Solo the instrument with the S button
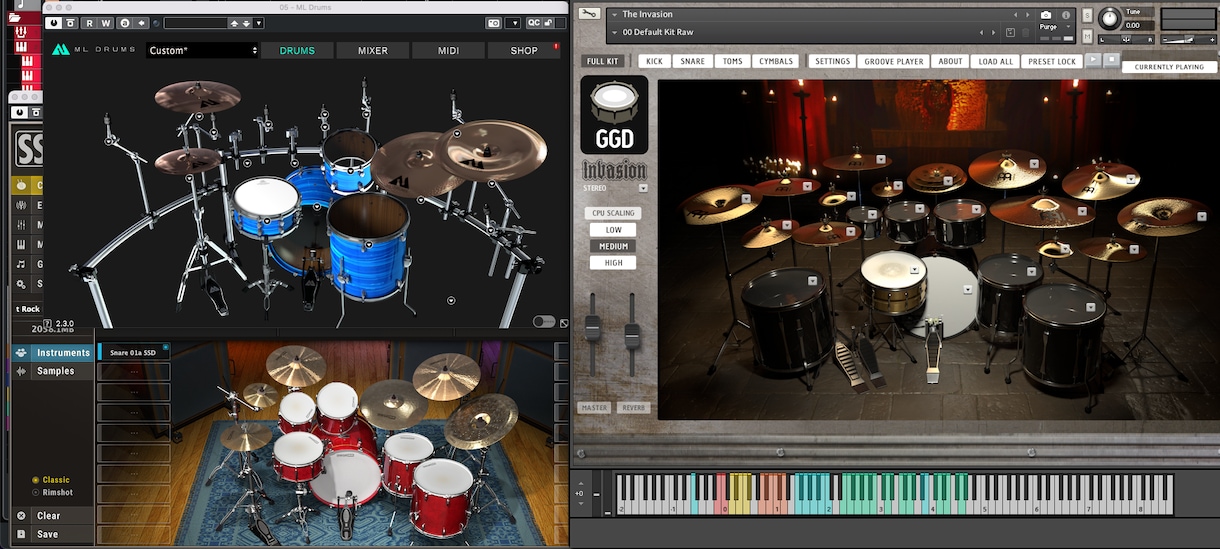The width and height of the screenshot is (1220, 549). (1087, 15)
